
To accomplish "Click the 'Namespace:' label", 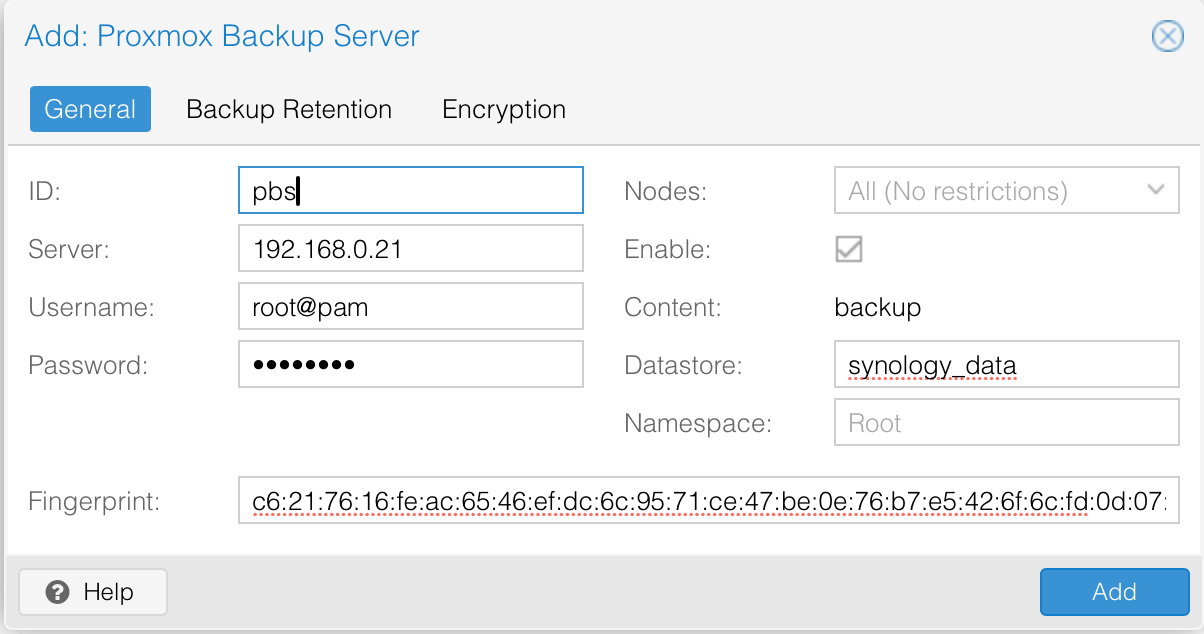I will click(698, 424).
